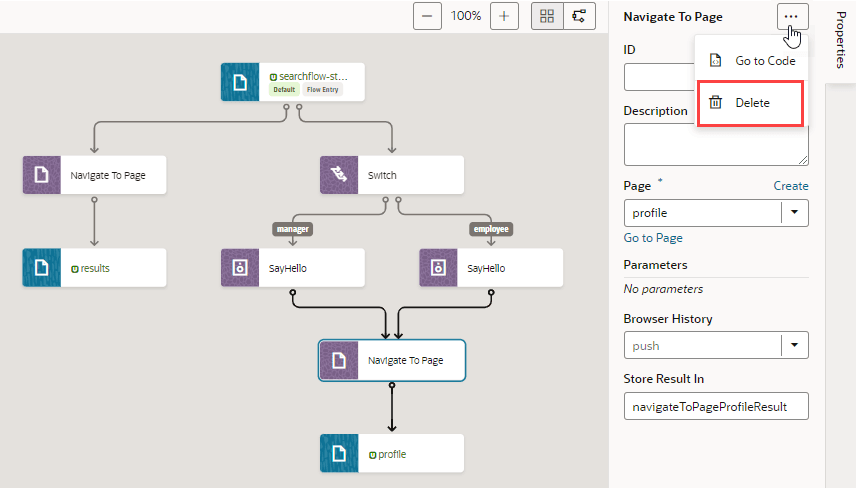
Task: Click the No parameters text
Action: pyautogui.click(x=663, y=289)
